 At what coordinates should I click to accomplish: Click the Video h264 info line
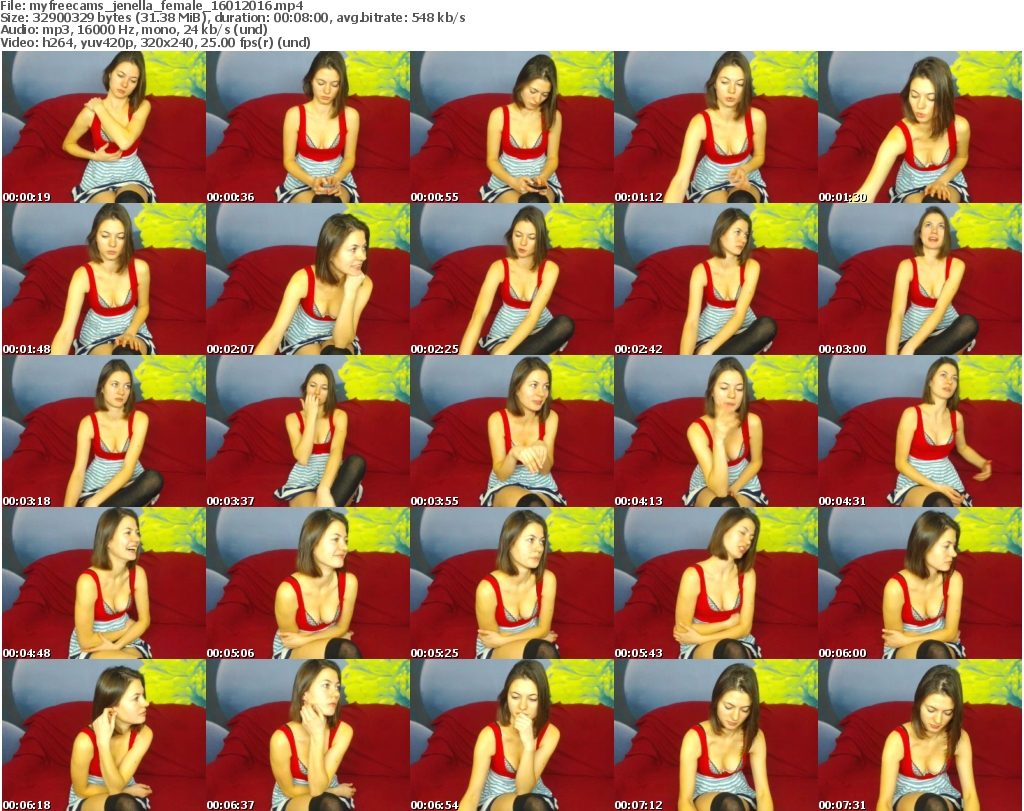click(155, 42)
